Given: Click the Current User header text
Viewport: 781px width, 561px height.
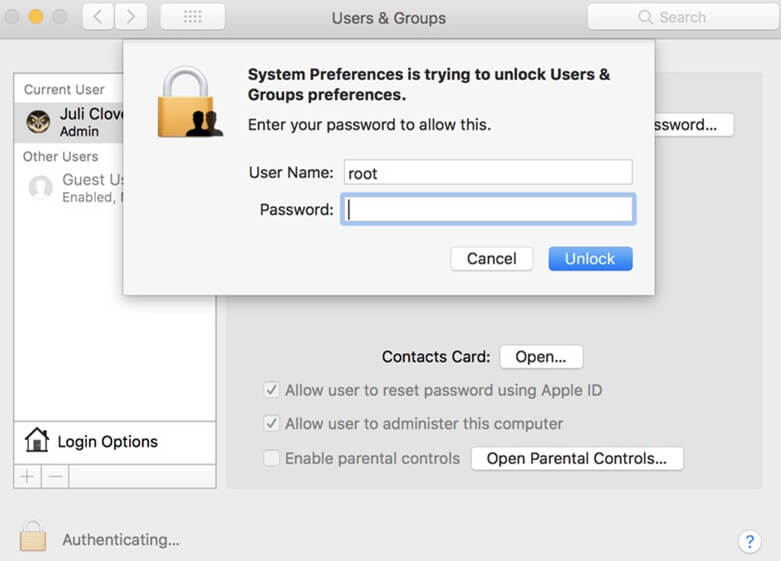Looking at the screenshot, I should click(x=64, y=90).
